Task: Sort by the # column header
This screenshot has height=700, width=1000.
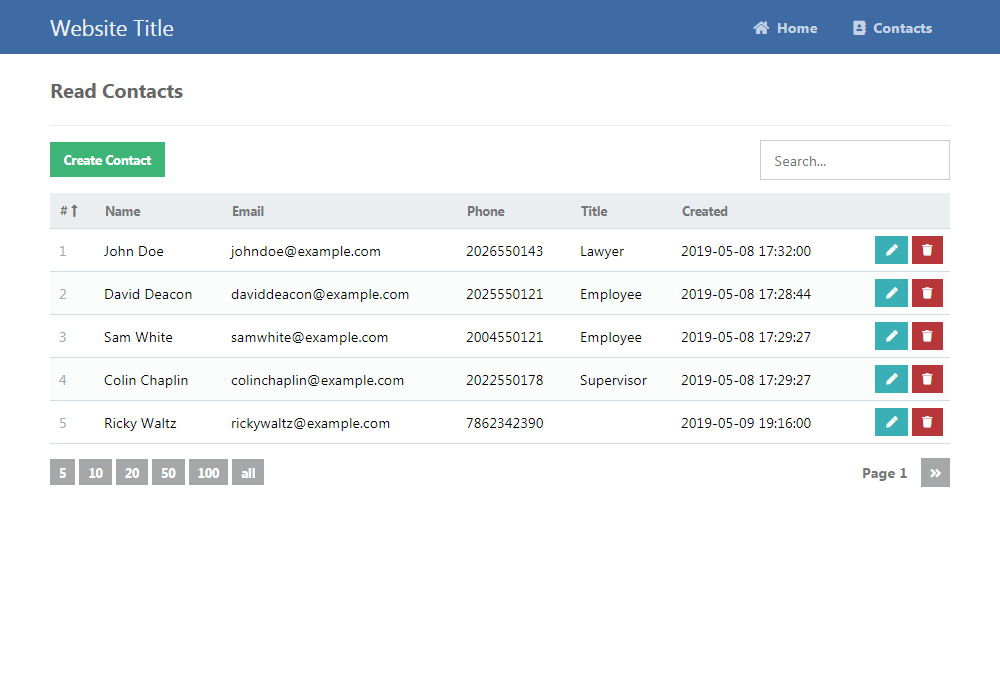Action: click(x=69, y=211)
